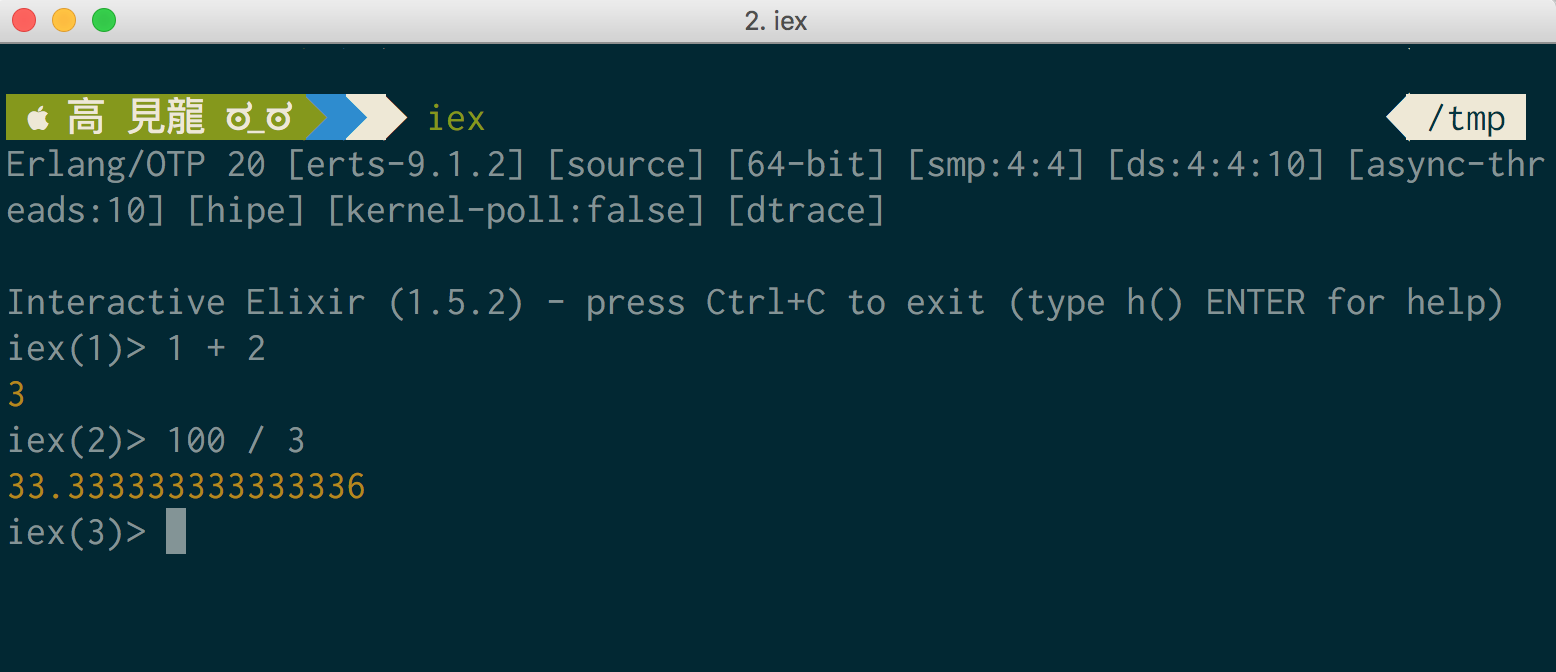Minimize the terminal with the yellow button
The height and width of the screenshot is (672, 1556).
click(x=64, y=20)
